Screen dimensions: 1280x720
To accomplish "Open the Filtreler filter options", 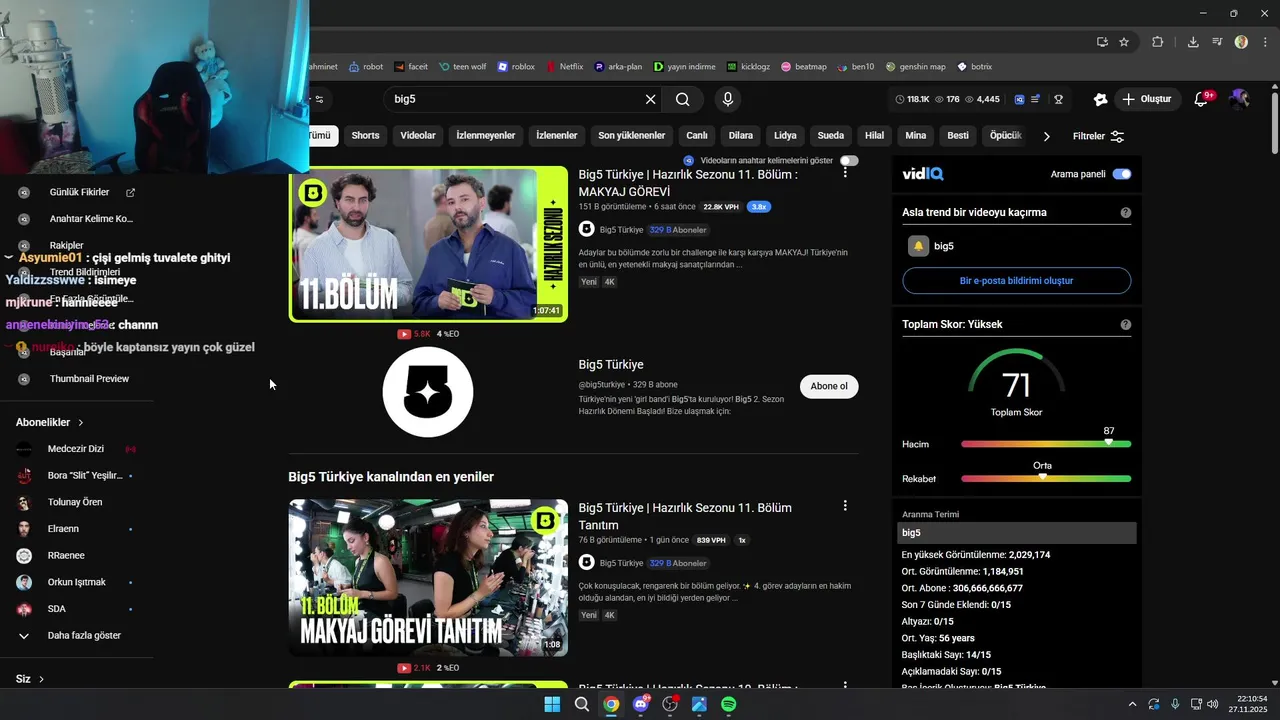I will 1098,136.
